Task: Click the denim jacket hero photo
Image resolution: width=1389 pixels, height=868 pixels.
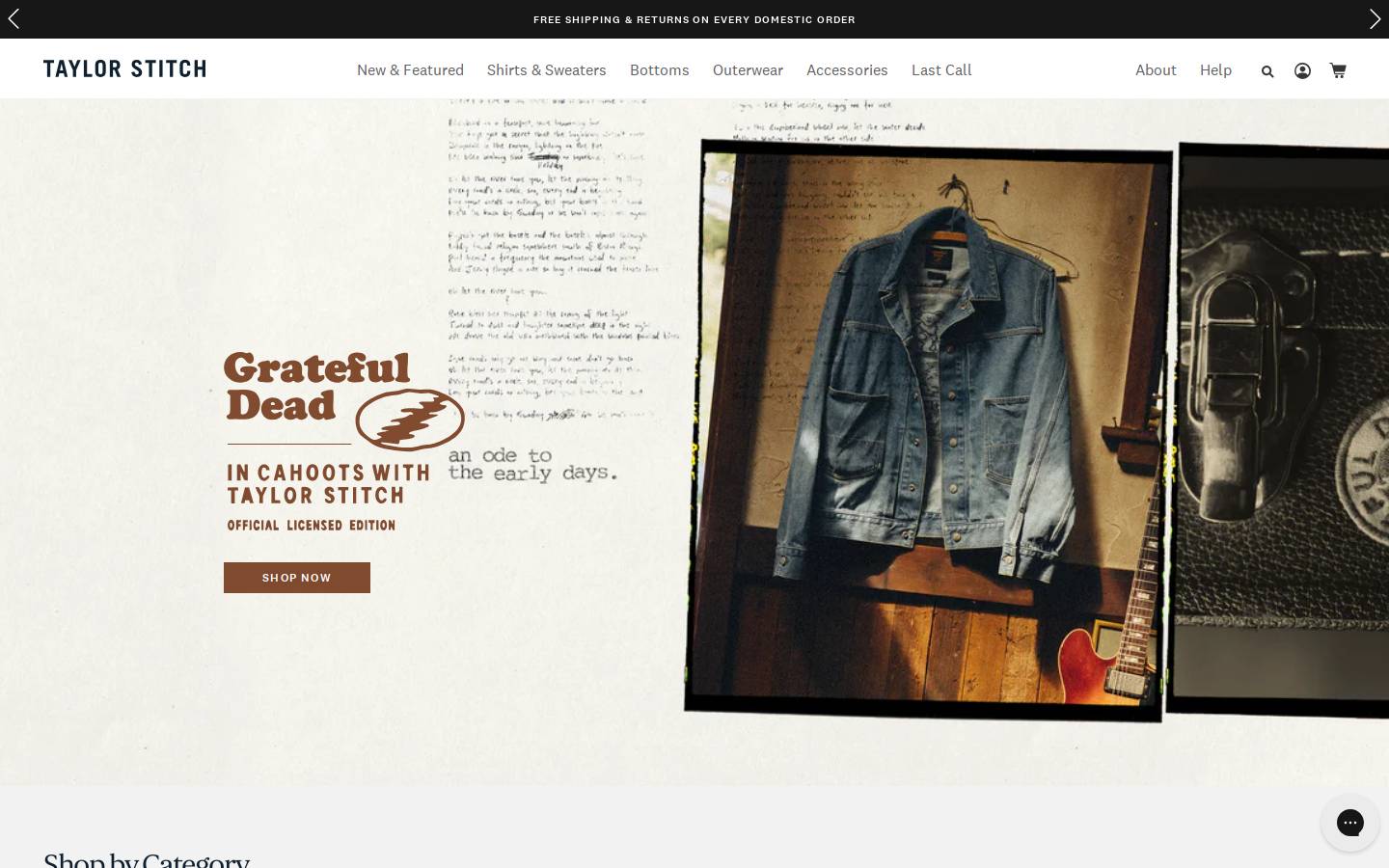Action: tap(928, 429)
